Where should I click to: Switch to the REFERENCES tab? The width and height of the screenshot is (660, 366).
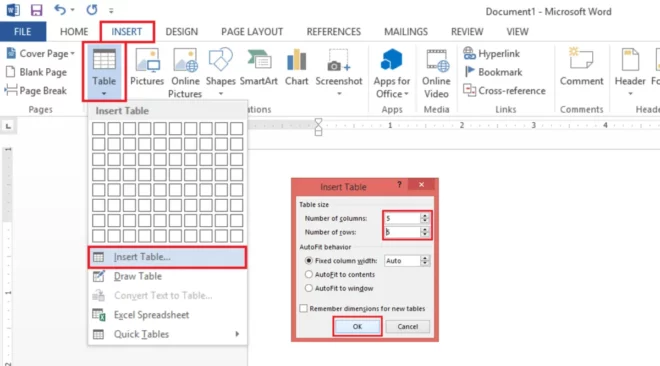334,32
